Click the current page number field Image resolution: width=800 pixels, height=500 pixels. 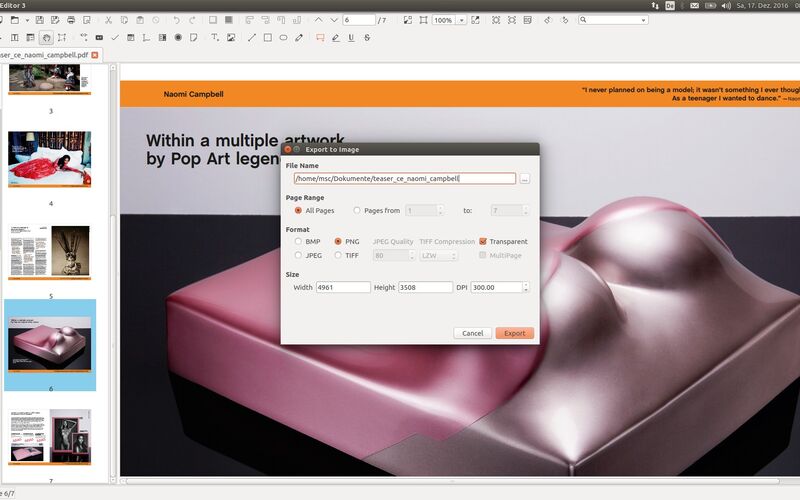359,20
